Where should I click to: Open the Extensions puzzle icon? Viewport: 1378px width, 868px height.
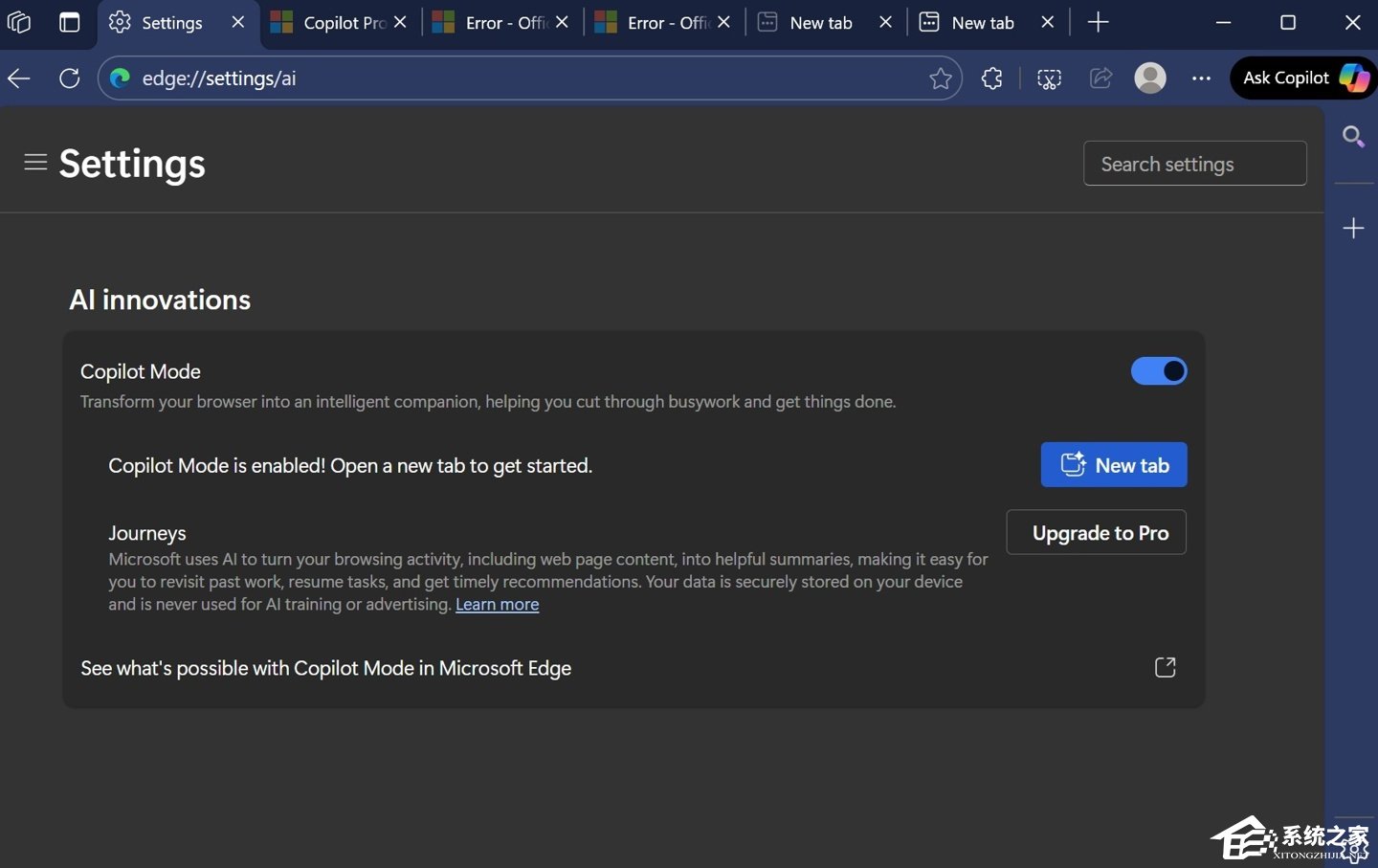click(x=992, y=78)
